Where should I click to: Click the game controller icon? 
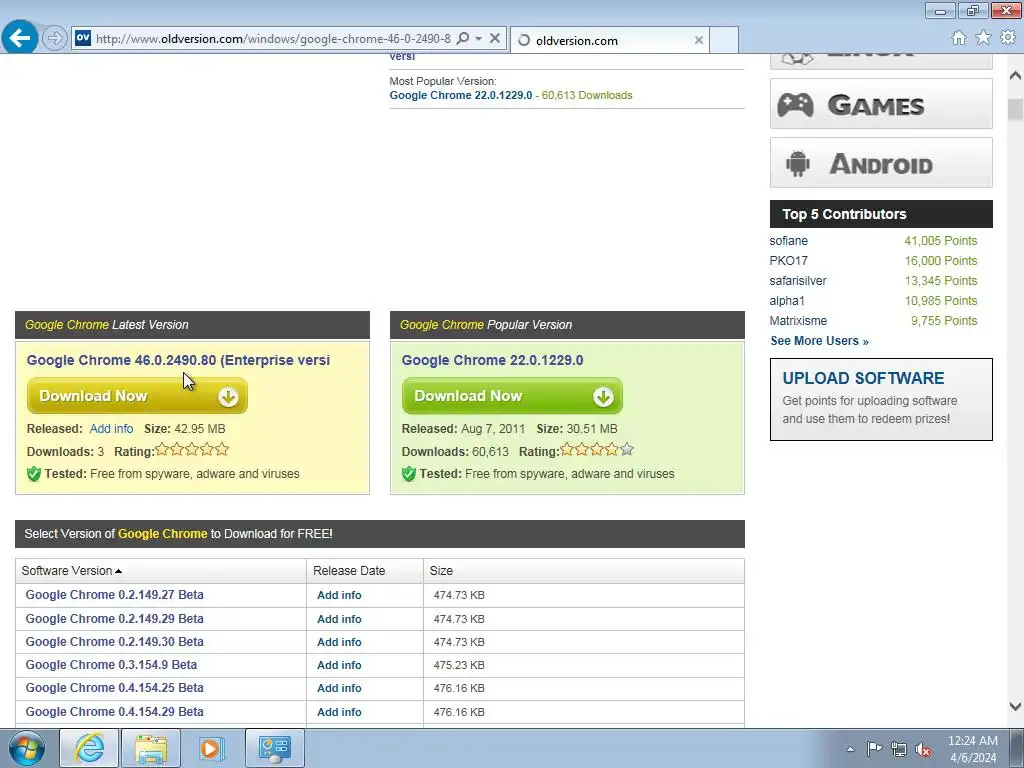[795, 104]
